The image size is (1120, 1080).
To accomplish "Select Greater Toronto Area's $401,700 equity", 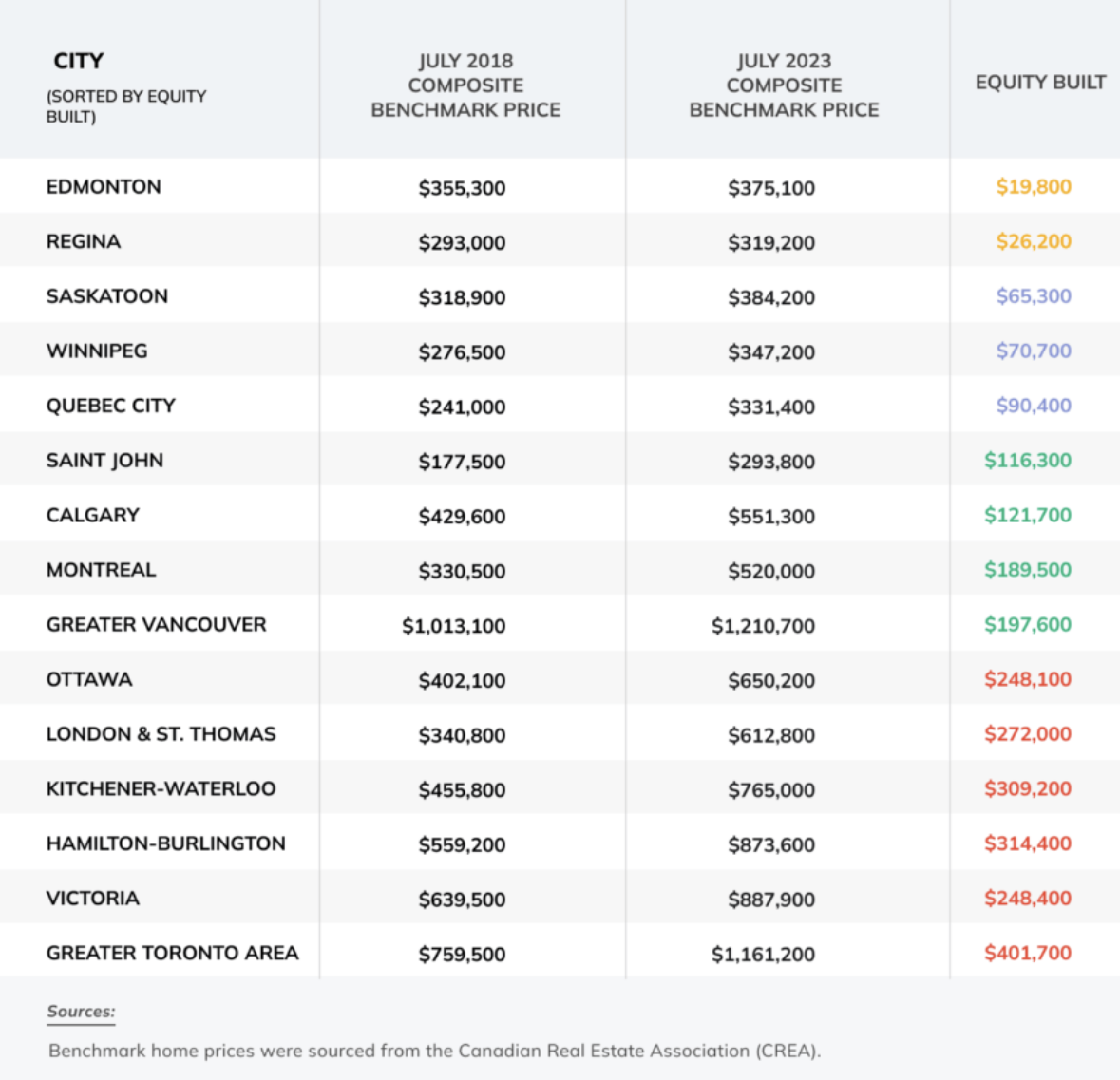I will pos(1027,953).
